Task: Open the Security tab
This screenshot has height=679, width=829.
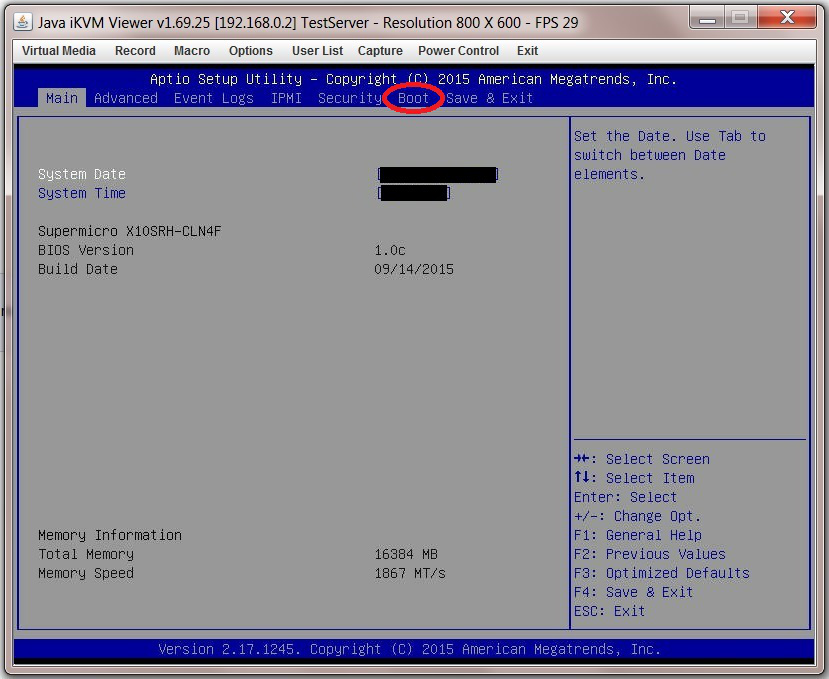Action: (x=349, y=98)
